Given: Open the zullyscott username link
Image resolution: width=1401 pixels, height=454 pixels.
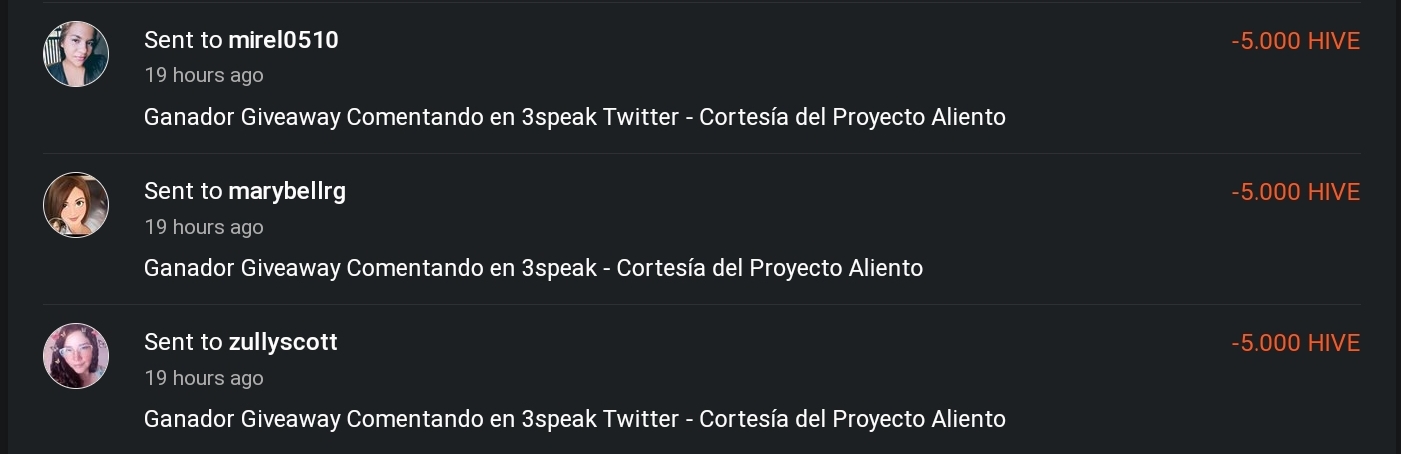Looking at the screenshot, I should point(283,342).
